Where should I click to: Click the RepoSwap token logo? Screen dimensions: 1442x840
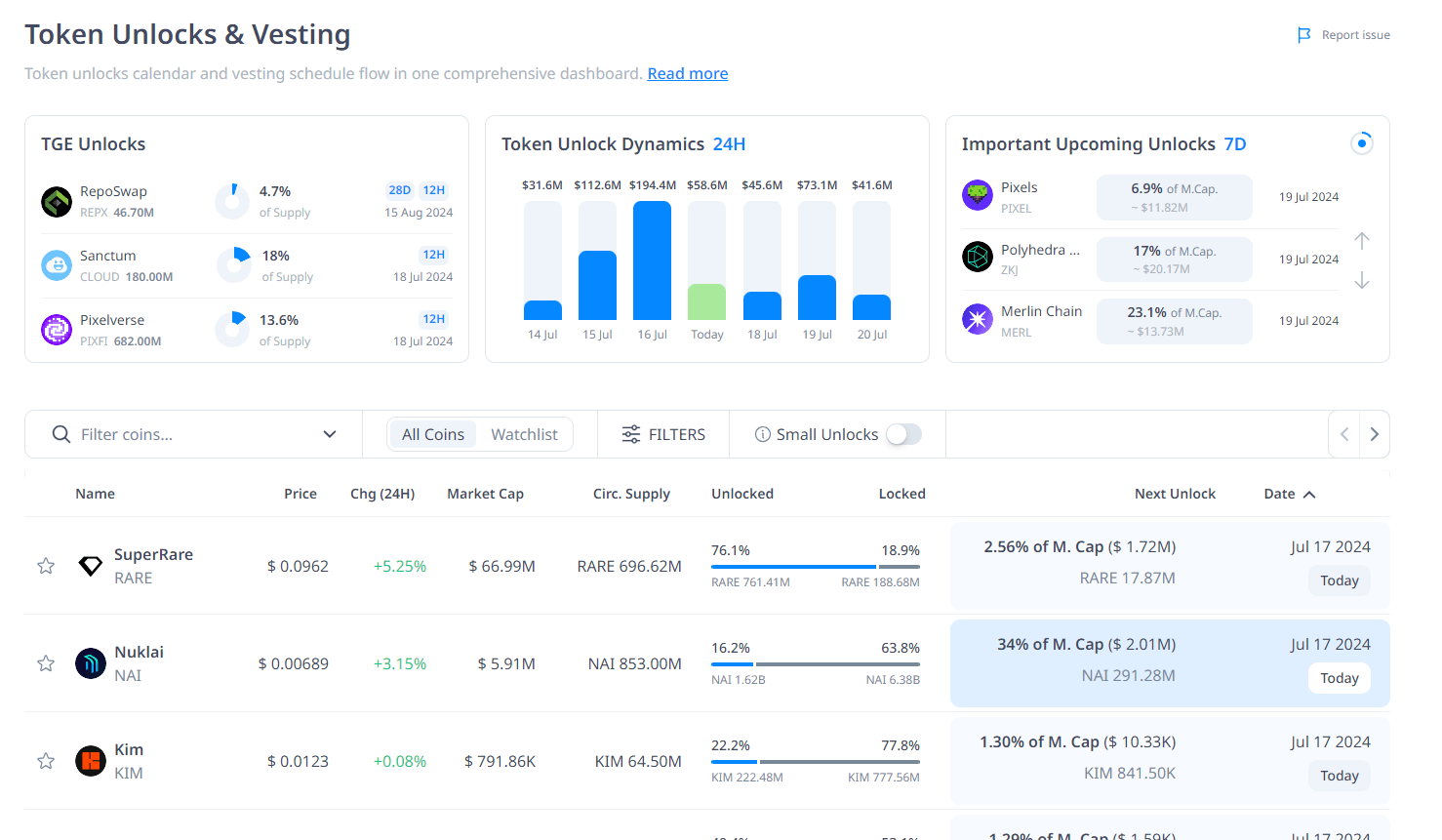[57, 202]
